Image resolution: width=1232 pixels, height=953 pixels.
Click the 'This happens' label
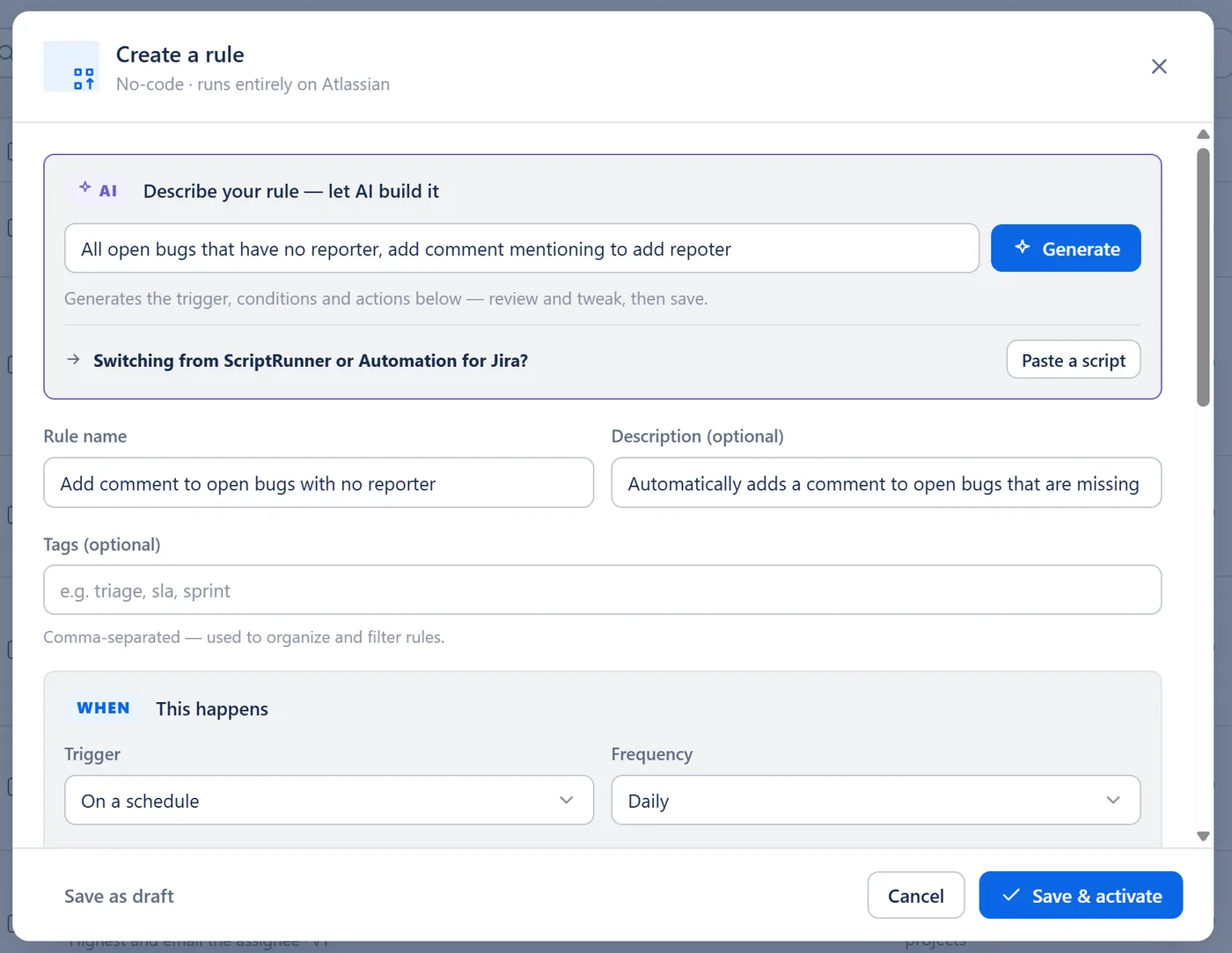tap(212, 709)
